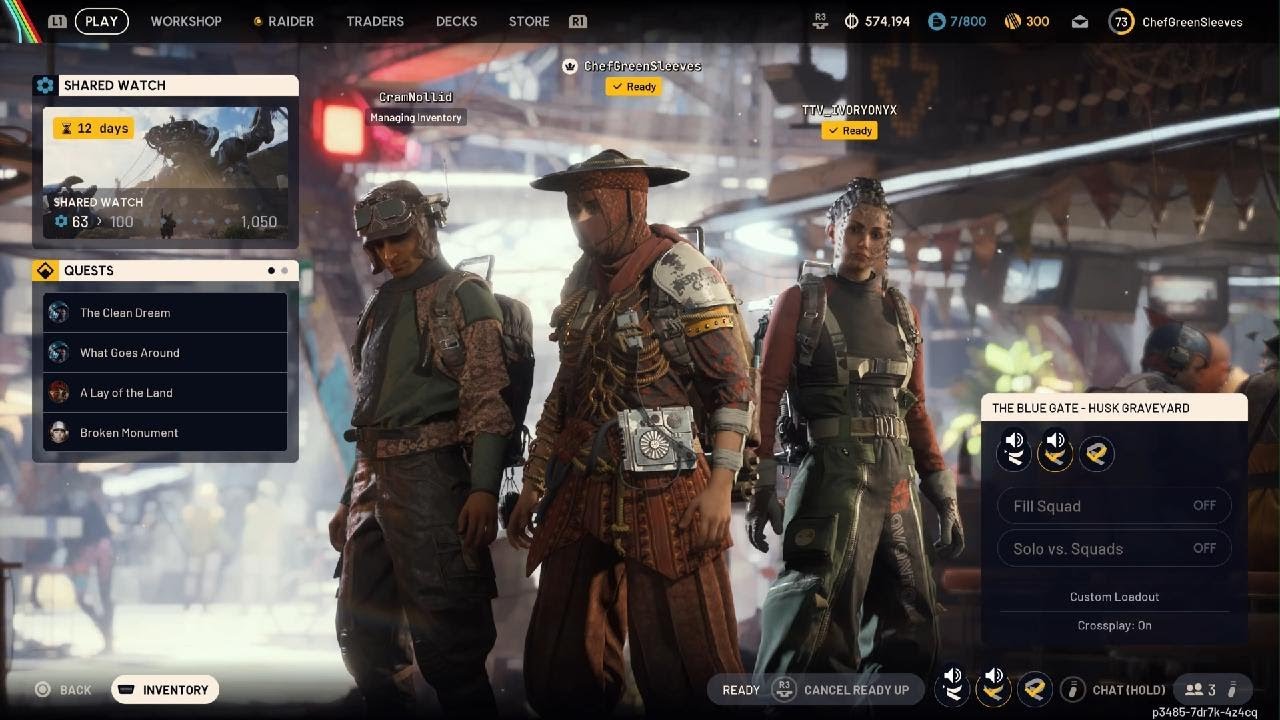Open the Shared Watch event thumbnail
The width and height of the screenshot is (1280, 720).
pyautogui.click(x=166, y=173)
